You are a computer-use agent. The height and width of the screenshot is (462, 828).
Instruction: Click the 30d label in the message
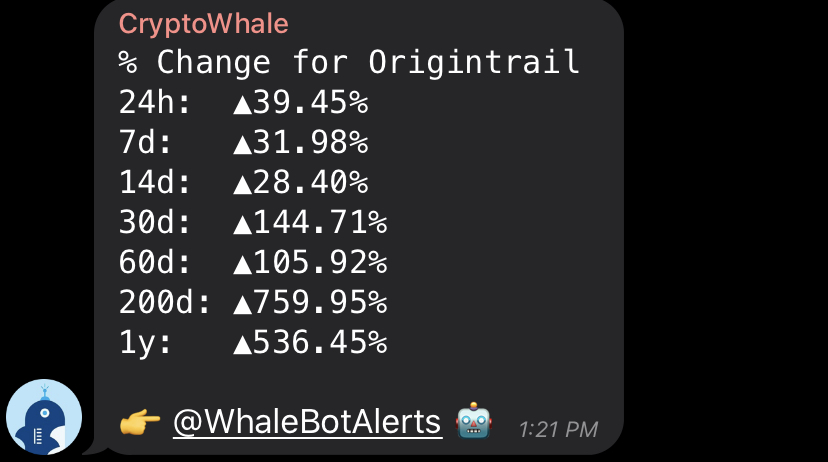(x=155, y=222)
